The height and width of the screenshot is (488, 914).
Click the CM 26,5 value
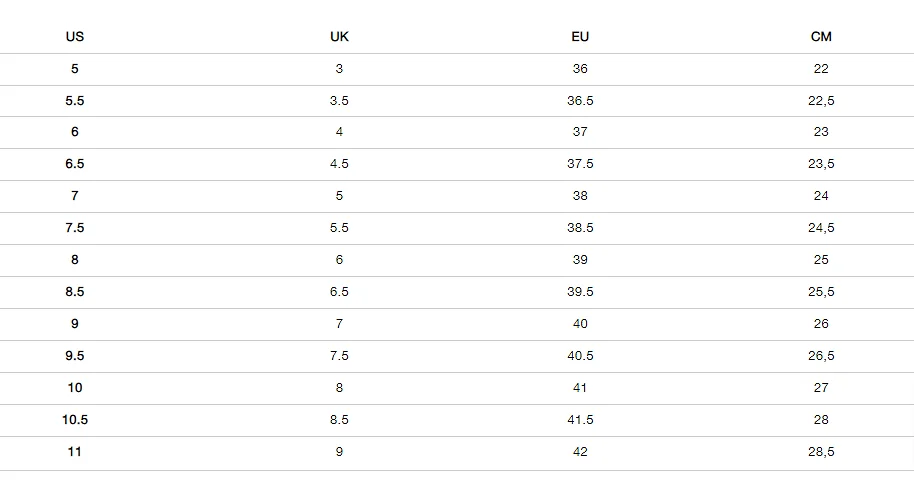pyautogui.click(x=821, y=356)
